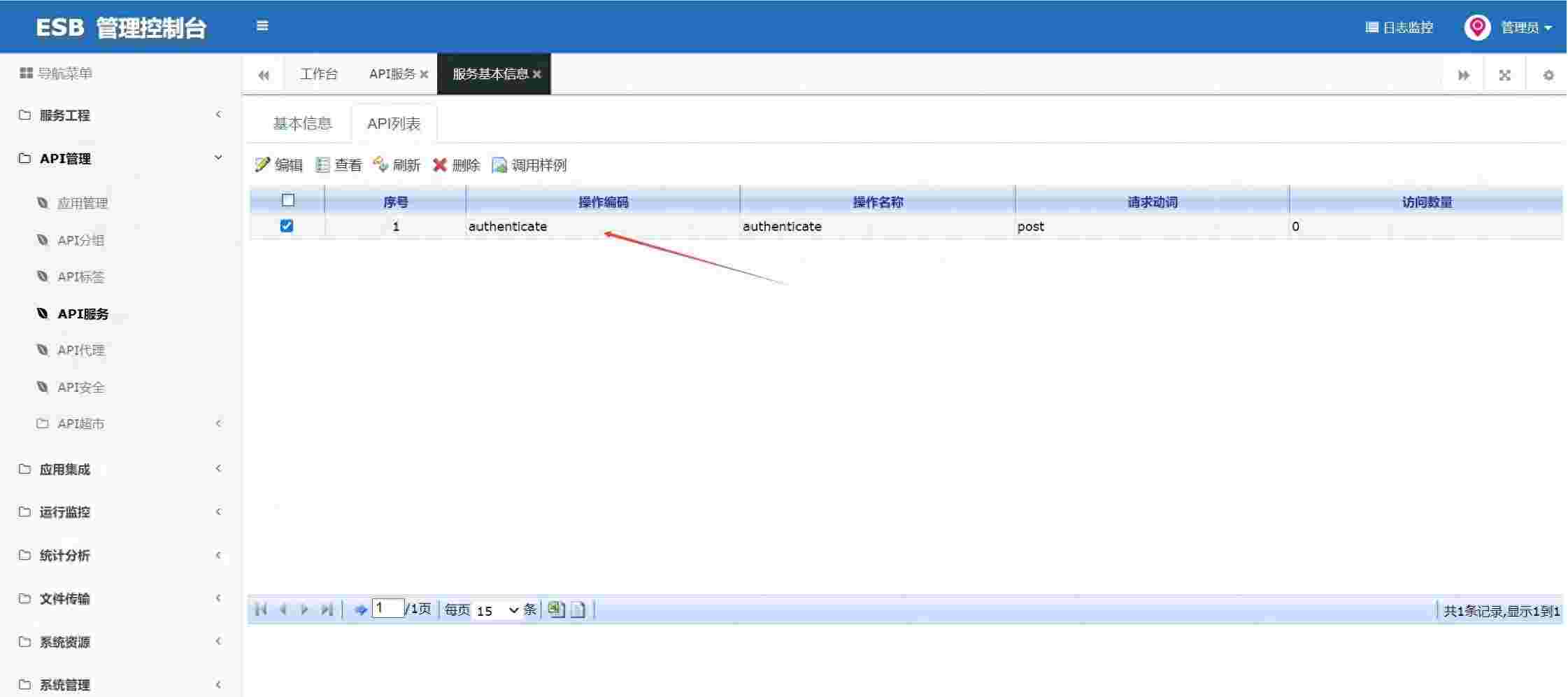Click the authenticate cell under 操作编码
Image resolution: width=1568 pixels, height=697 pixels.
[603, 226]
